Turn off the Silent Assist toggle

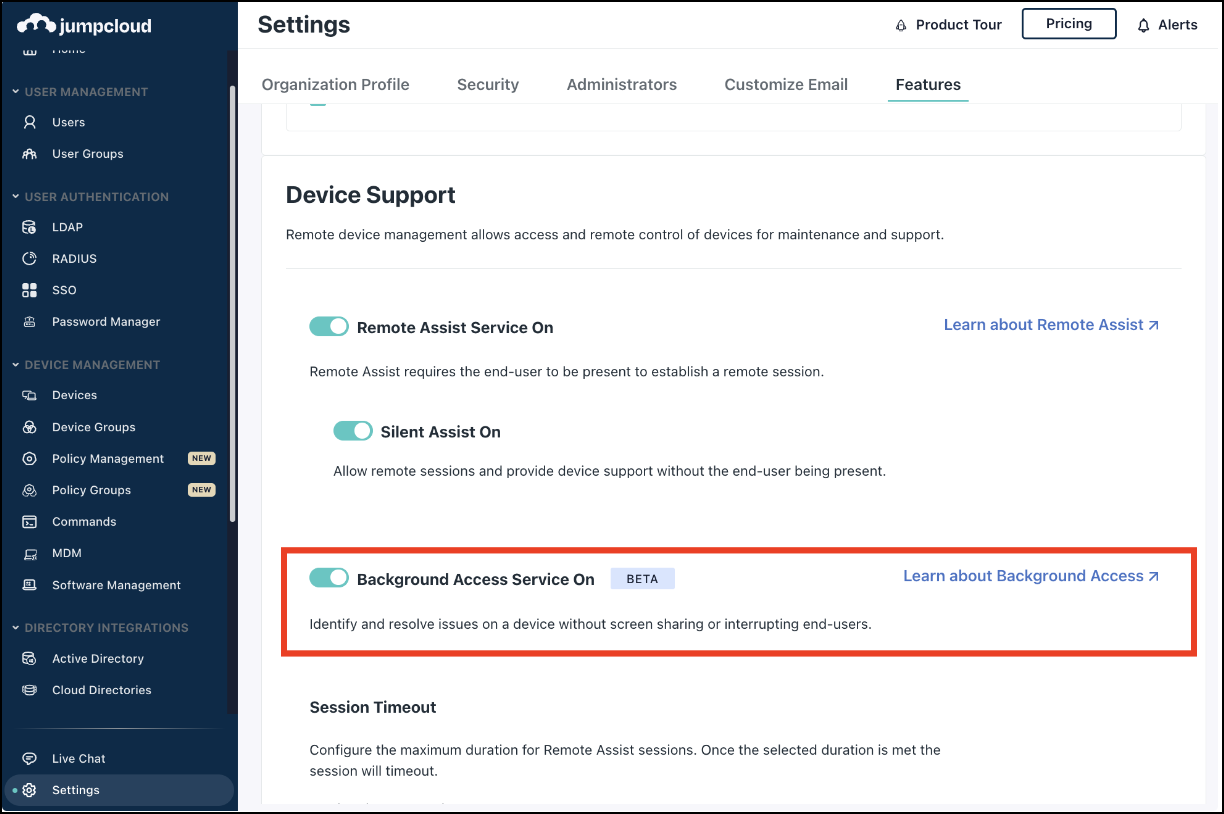353,431
